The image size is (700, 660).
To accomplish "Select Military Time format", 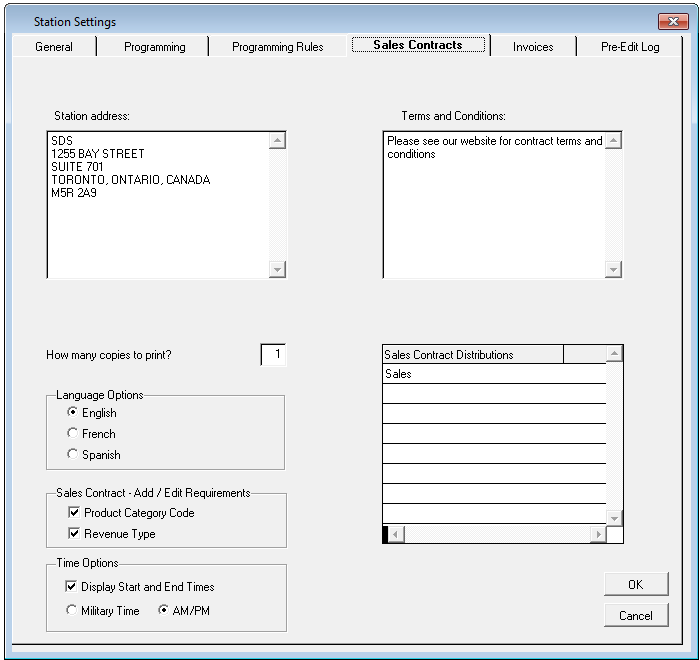I will [72, 611].
